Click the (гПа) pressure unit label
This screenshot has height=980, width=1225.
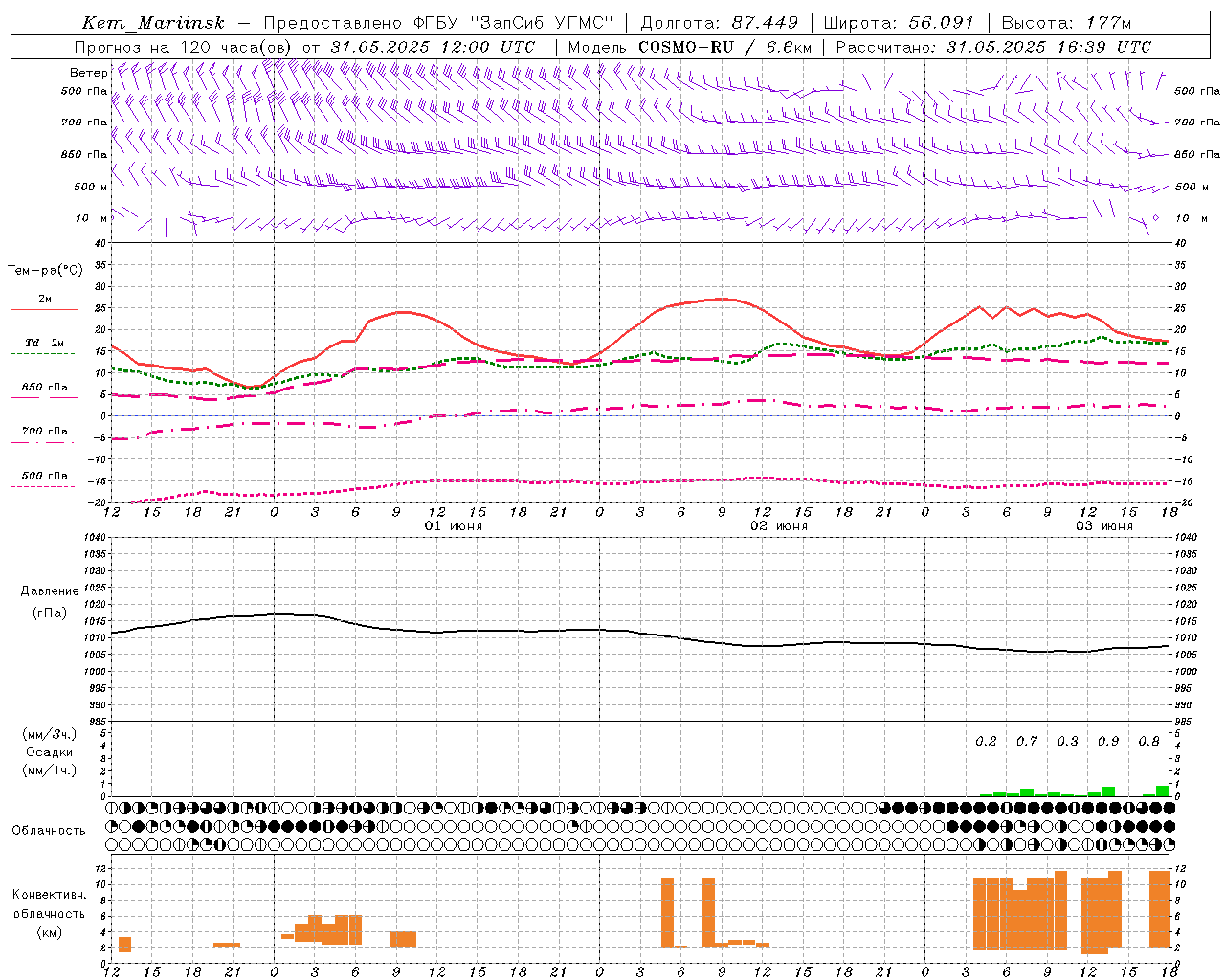click(x=50, y=613)
